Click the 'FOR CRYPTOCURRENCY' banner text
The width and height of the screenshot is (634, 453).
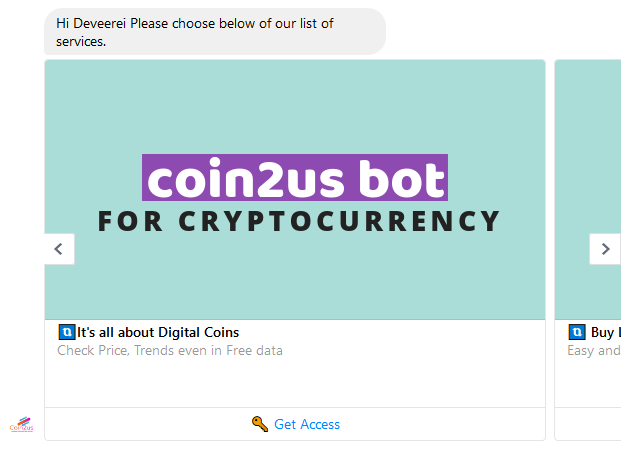(x=299, y=221)
